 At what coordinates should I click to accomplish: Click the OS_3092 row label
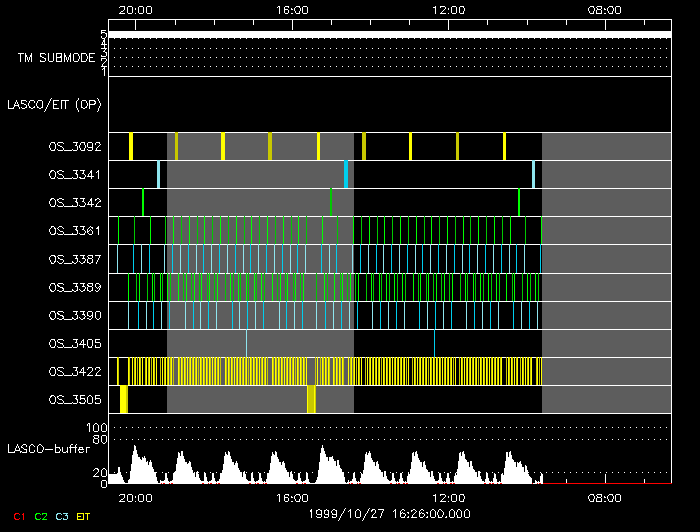[x=74, y=146]
